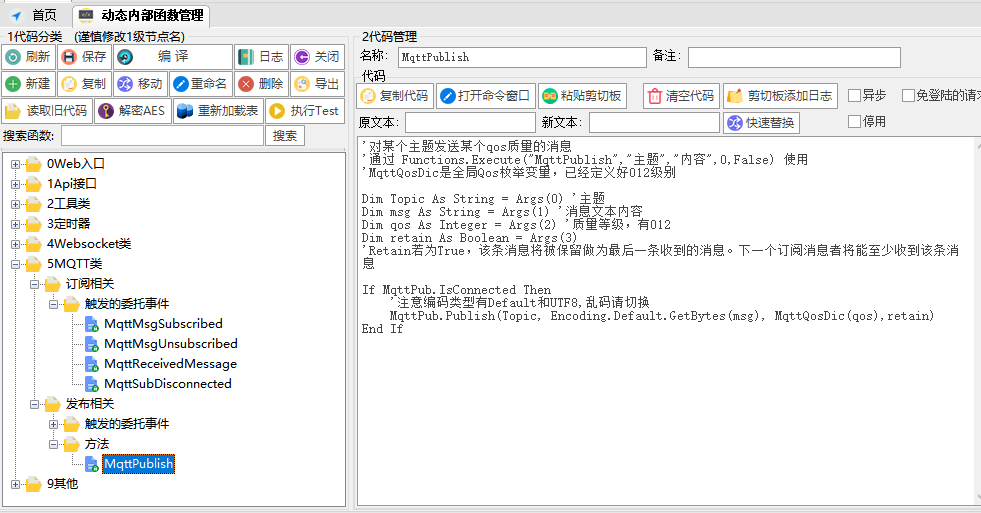Expand 触发的委托事件 under 发布相关
981x513 pixels.
53,425
